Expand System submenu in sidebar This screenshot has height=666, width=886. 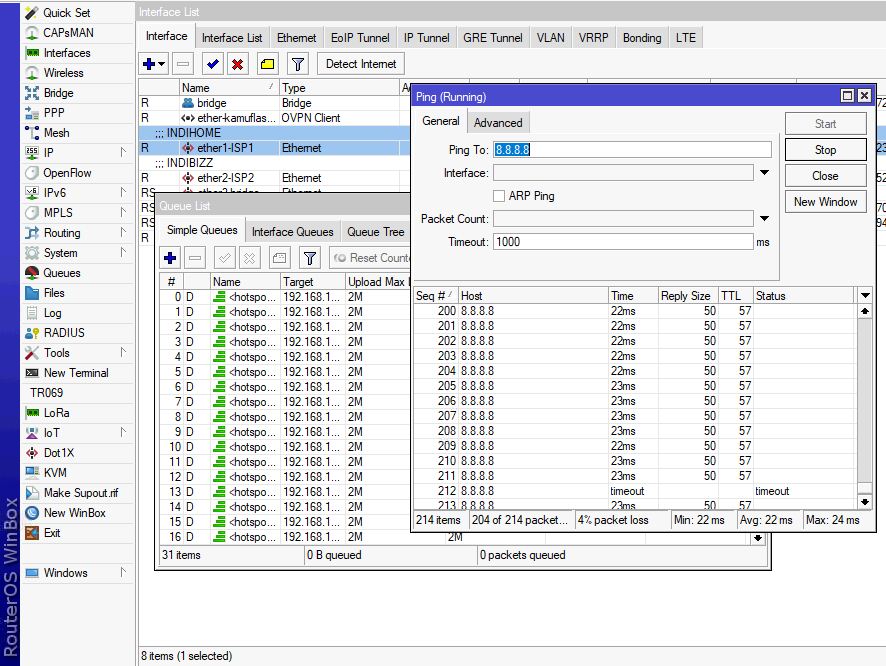click(123, 253)
